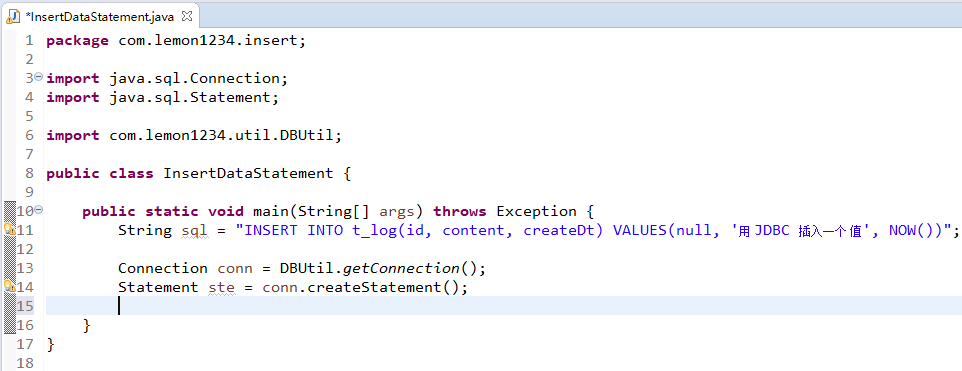Image resolution: width=962 pixels, height=371 pixels.
Task: Click the underlined variable 'sql' on line 11
Action: click(195, 231)
